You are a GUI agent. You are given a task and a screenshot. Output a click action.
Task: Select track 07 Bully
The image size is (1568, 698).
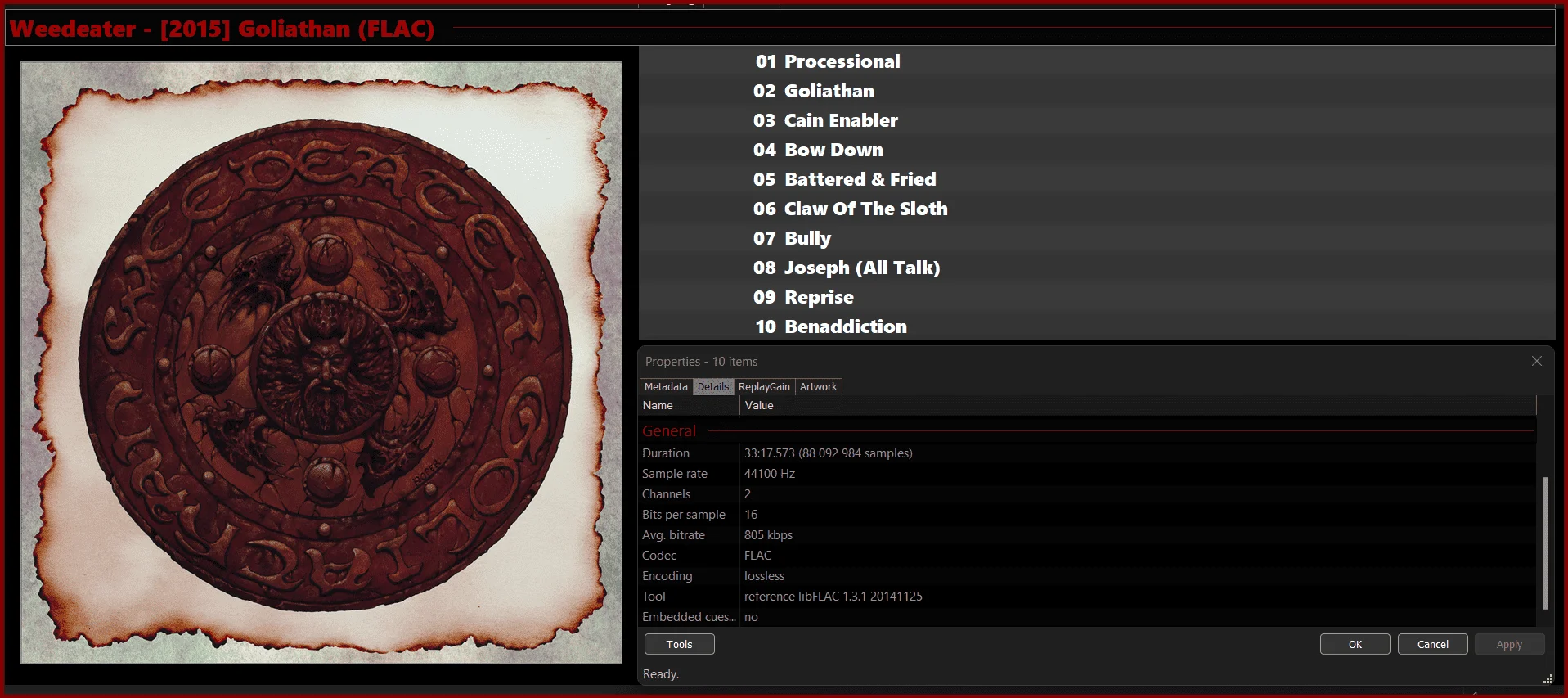(1096, 238)
